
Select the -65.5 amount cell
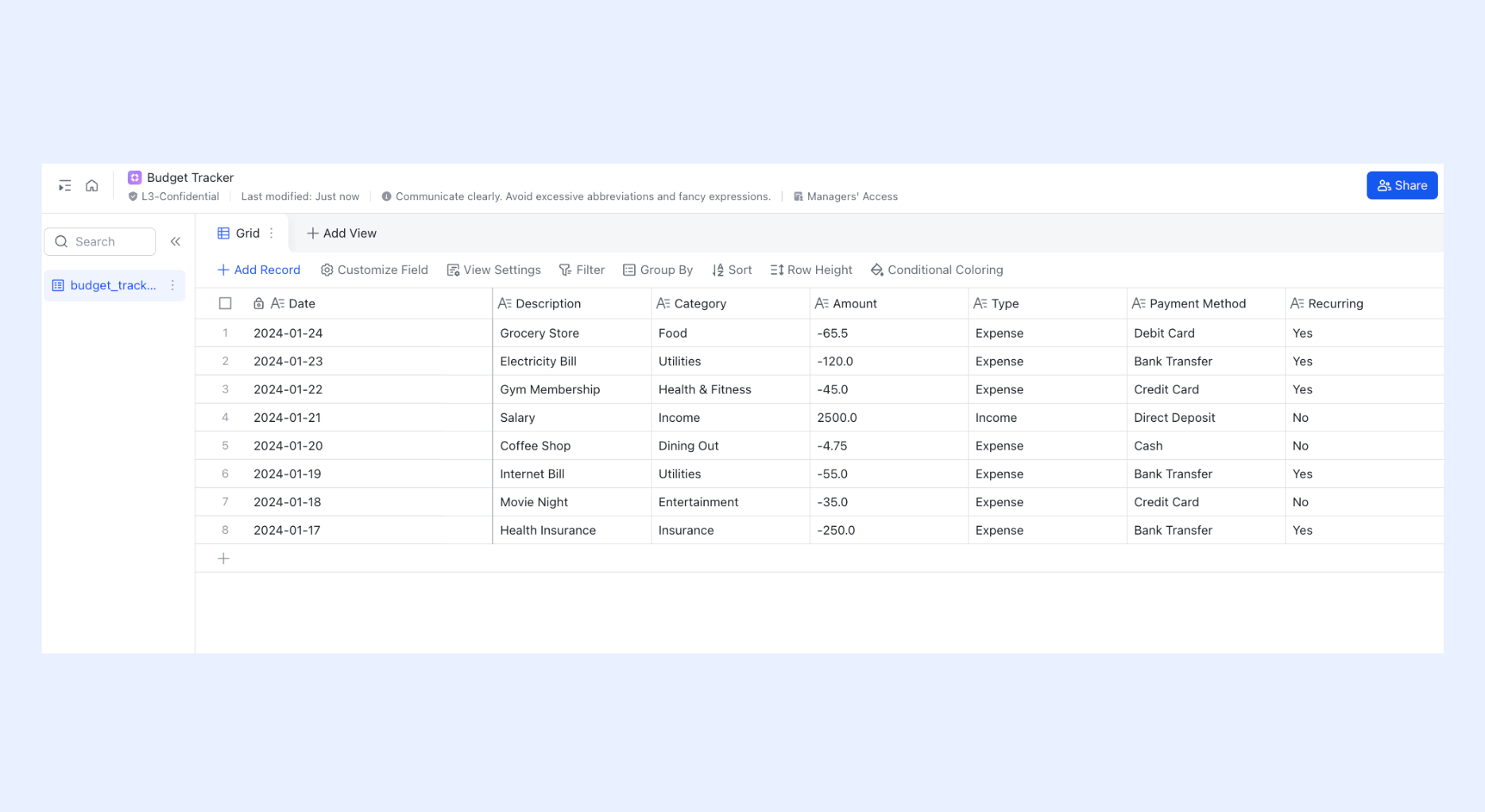(x=889, y=333)
